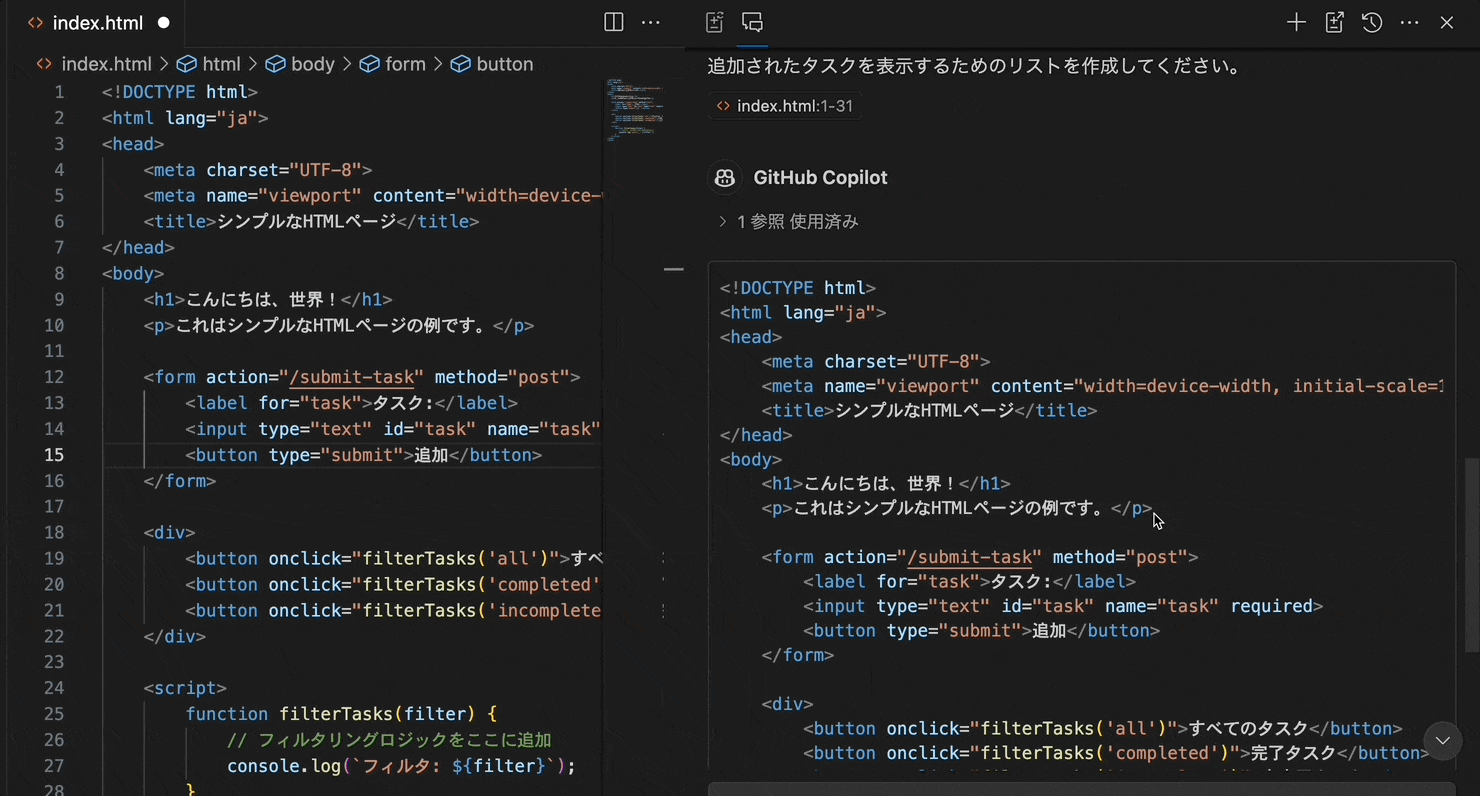Click line number 12 in the gutter
1480x796 pixels.
click(x=53, y=377)
